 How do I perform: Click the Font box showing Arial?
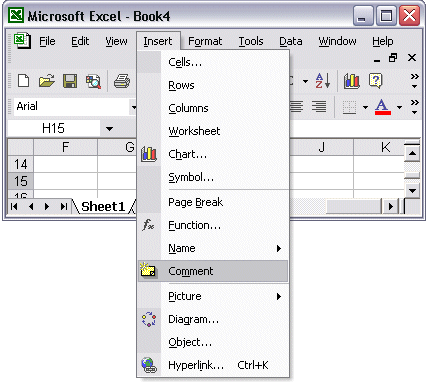(72, 107)
